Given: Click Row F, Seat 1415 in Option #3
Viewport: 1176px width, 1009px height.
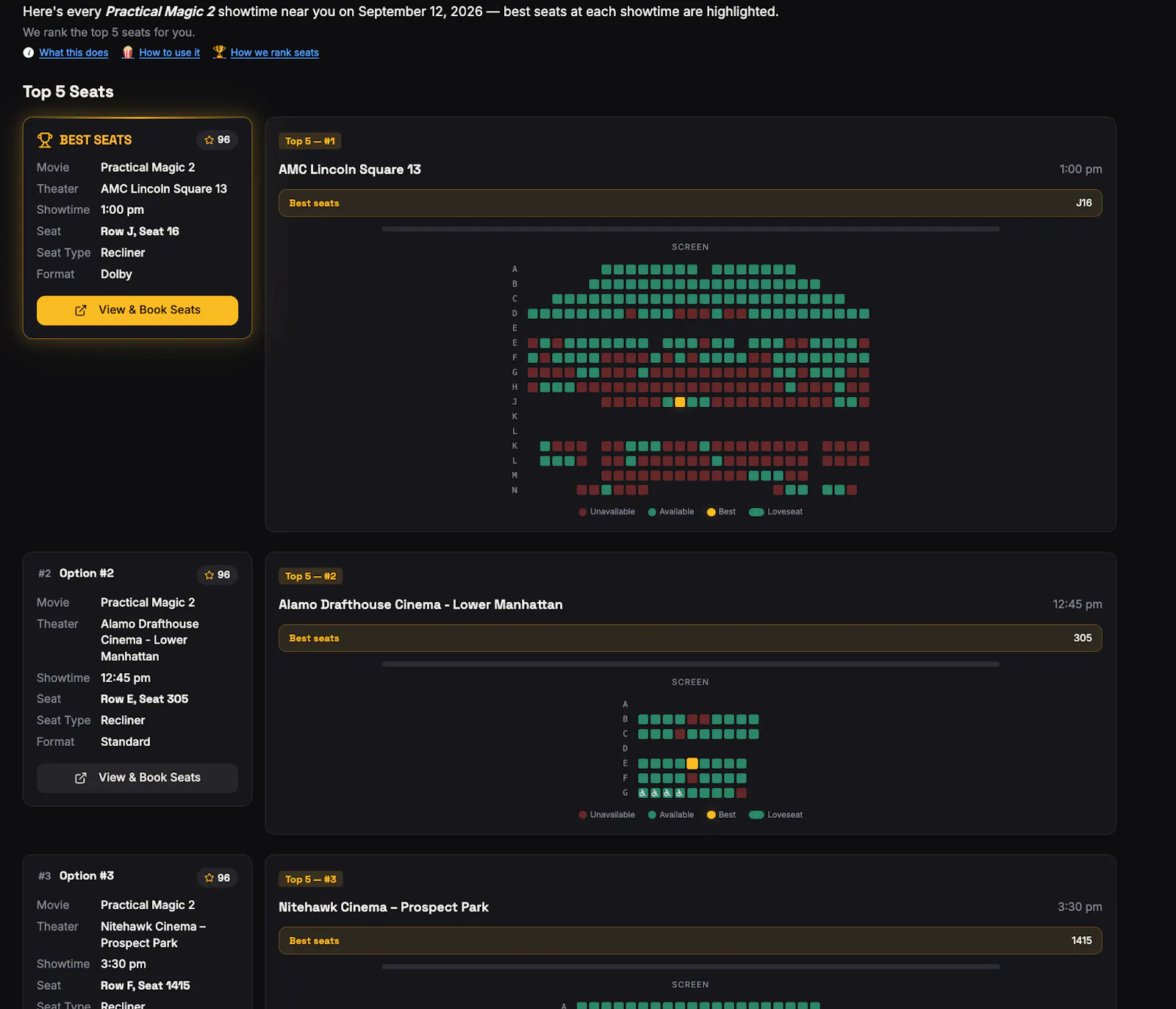Looking at the screenshot, I should 146,985.
